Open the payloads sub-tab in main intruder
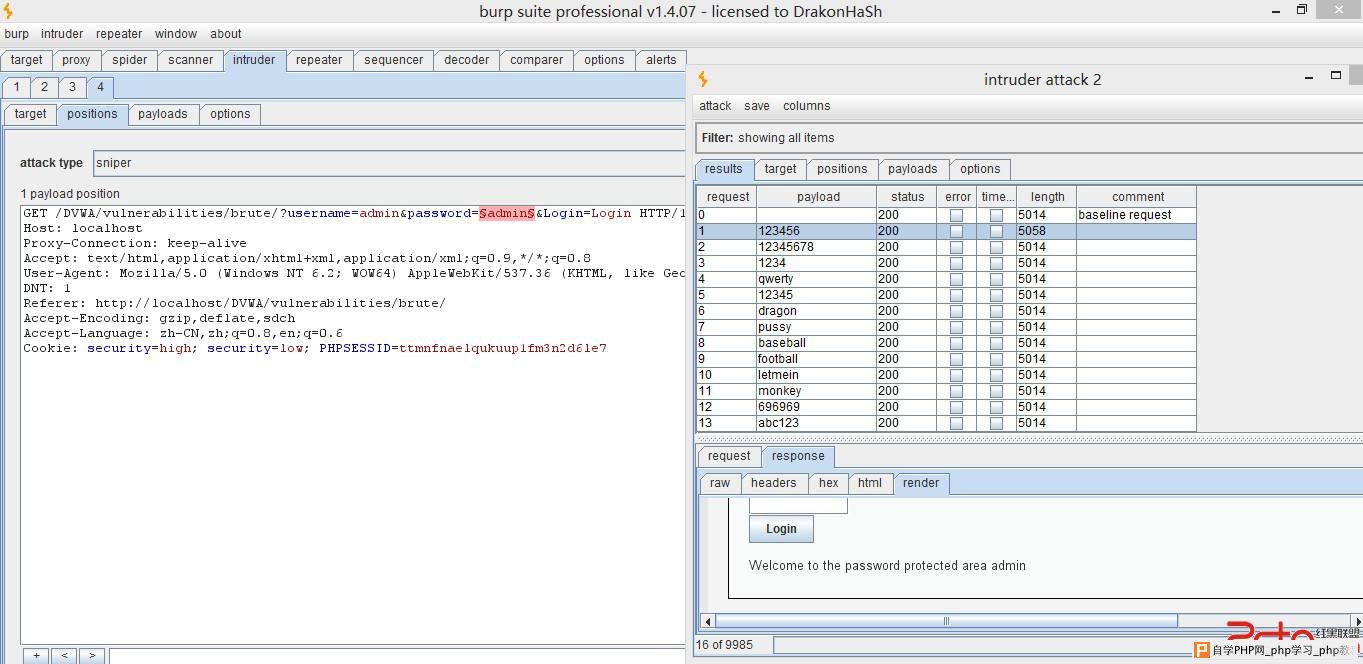Viewport: 1363px width, 664px height. (163, 114)
